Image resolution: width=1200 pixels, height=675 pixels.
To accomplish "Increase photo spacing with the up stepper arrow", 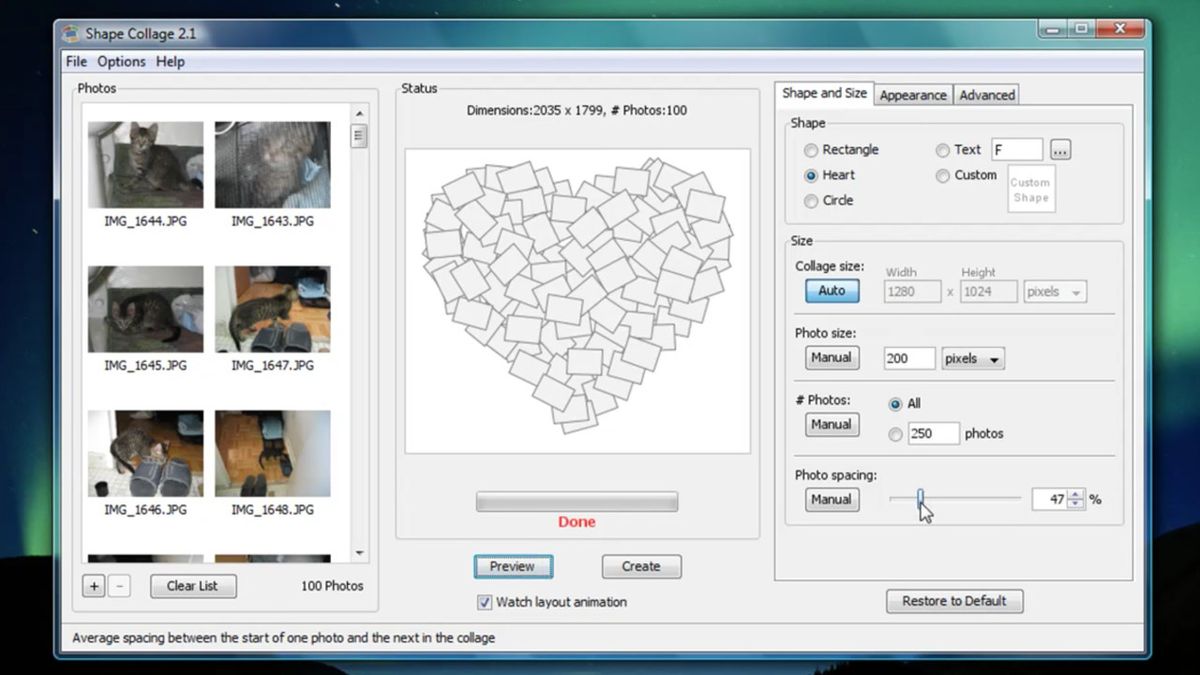I will coord(1074,494).
